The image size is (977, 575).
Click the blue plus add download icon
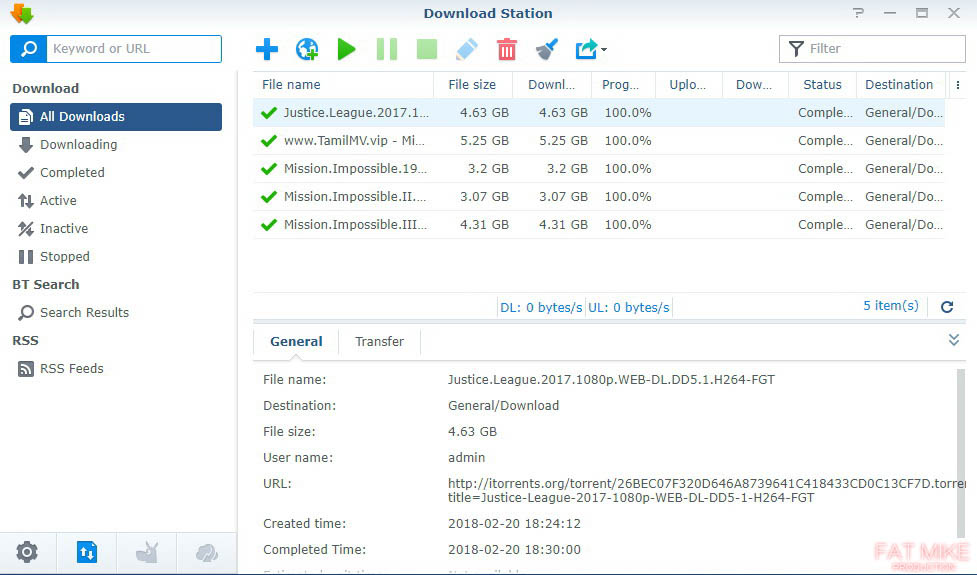pyautogui.click(x=267, y=49)
